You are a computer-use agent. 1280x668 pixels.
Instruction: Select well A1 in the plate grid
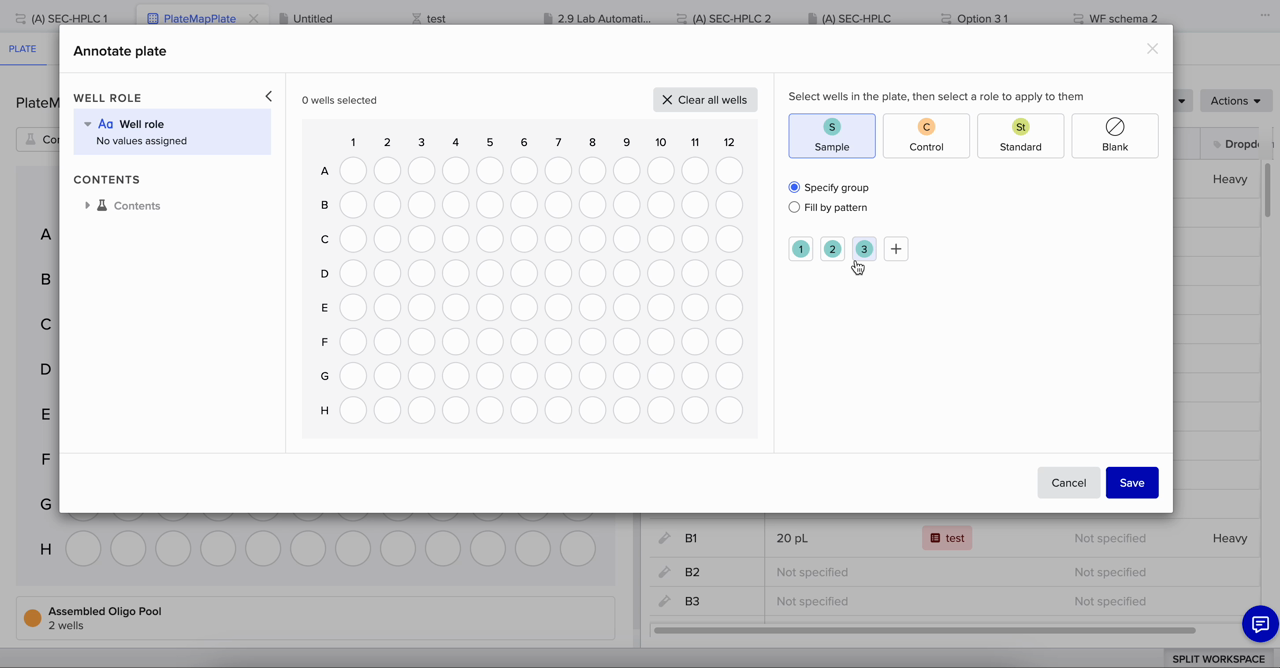[x=353, y=170]
